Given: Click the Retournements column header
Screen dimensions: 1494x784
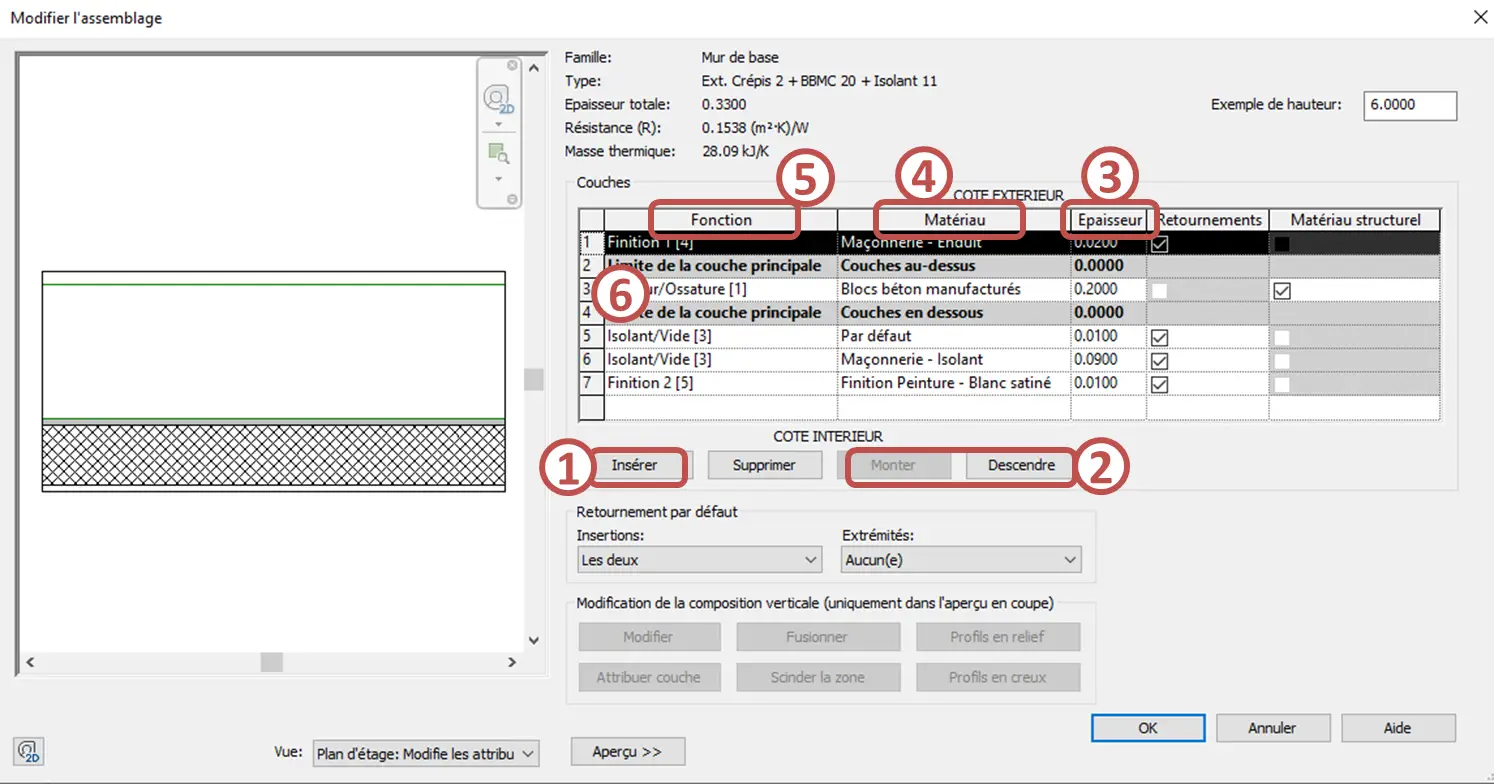Looking at the screenshot, I should tap(1208, 220).
